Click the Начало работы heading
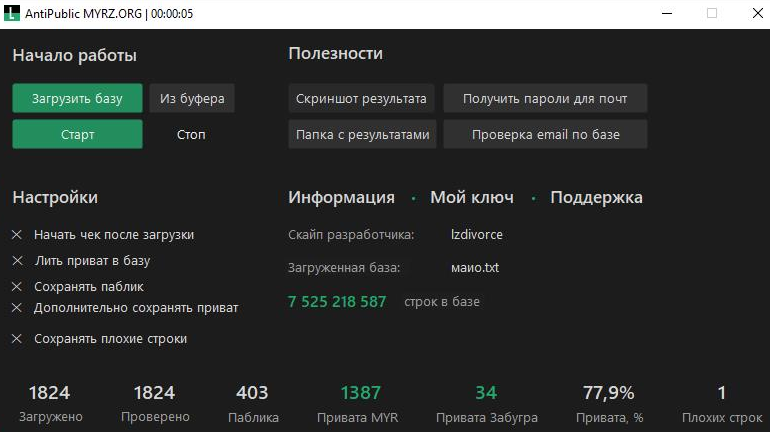The height and width of the screenshot is (432, 770). point(75,55)
